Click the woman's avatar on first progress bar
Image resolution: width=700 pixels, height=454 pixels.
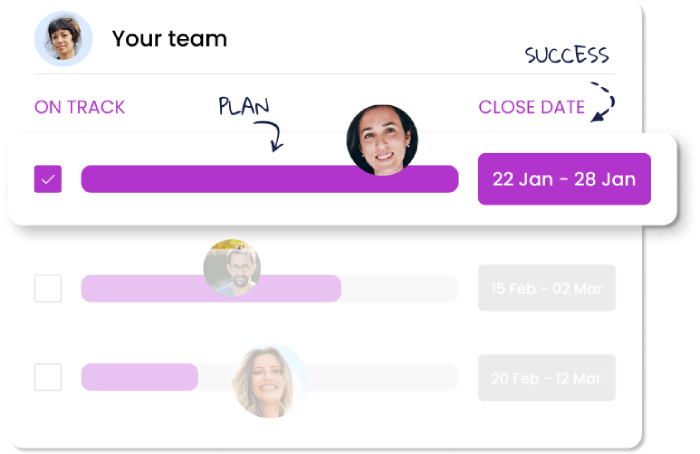pyautogui.click(x=382, y=140)
